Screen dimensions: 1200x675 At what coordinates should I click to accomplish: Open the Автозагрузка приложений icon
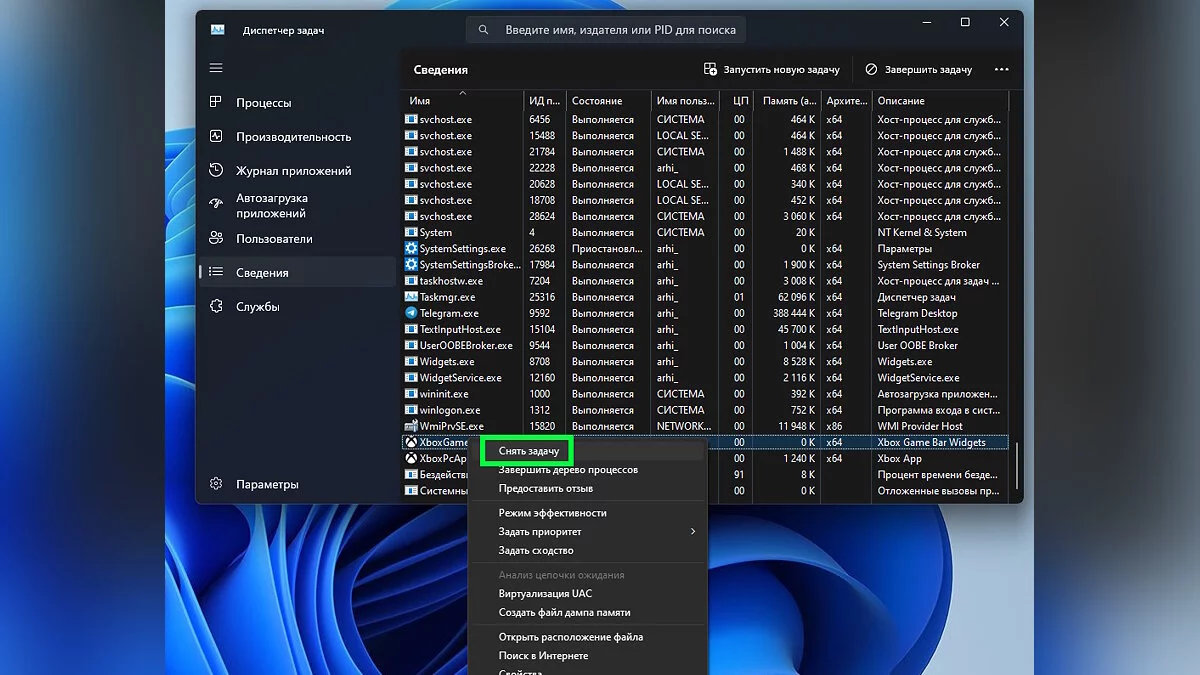[x=216, y=205]
